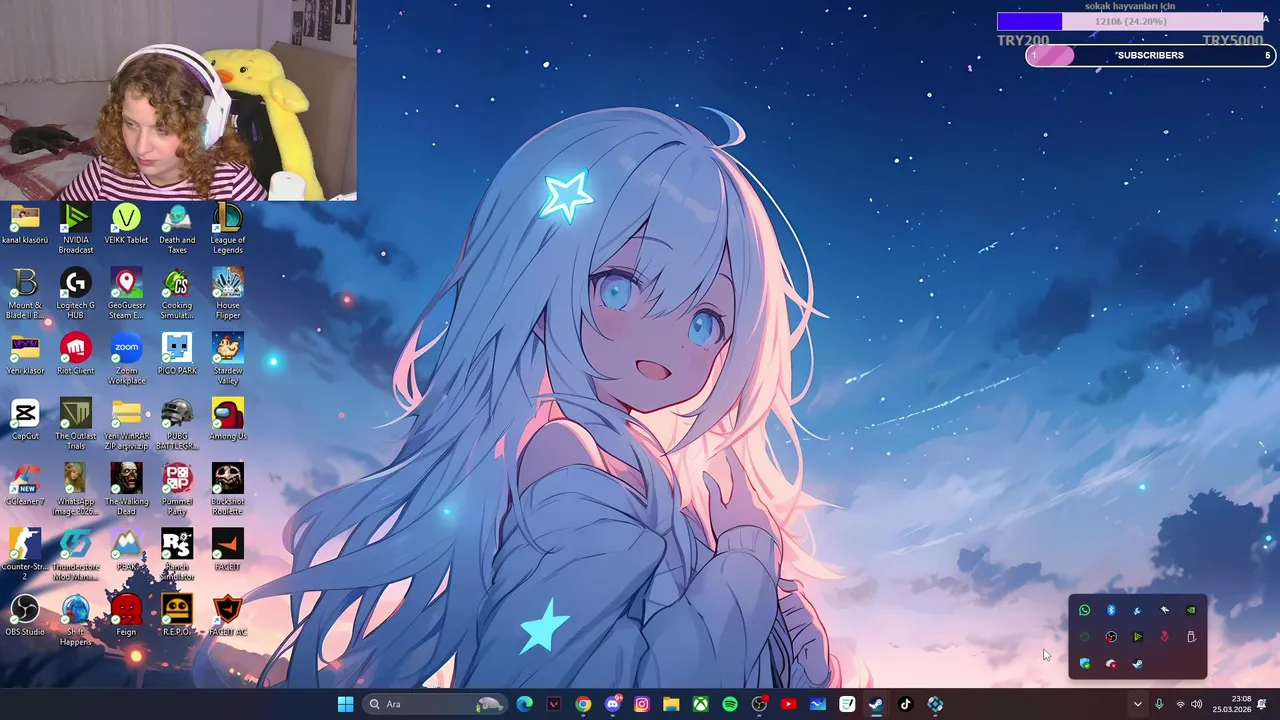
Task: Select the Yeni WinRAR ZIP arşivi file
Action: click(126, 425)
